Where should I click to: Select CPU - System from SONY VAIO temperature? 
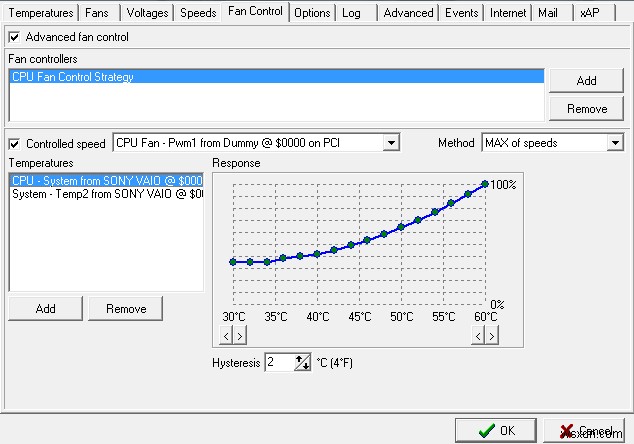106,180
